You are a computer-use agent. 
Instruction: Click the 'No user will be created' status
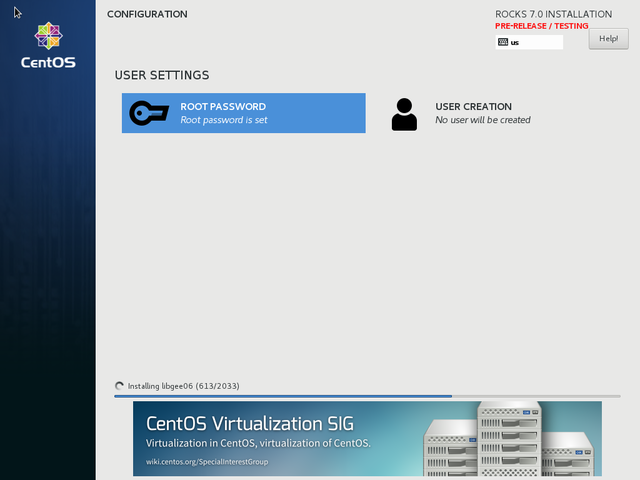483,120
